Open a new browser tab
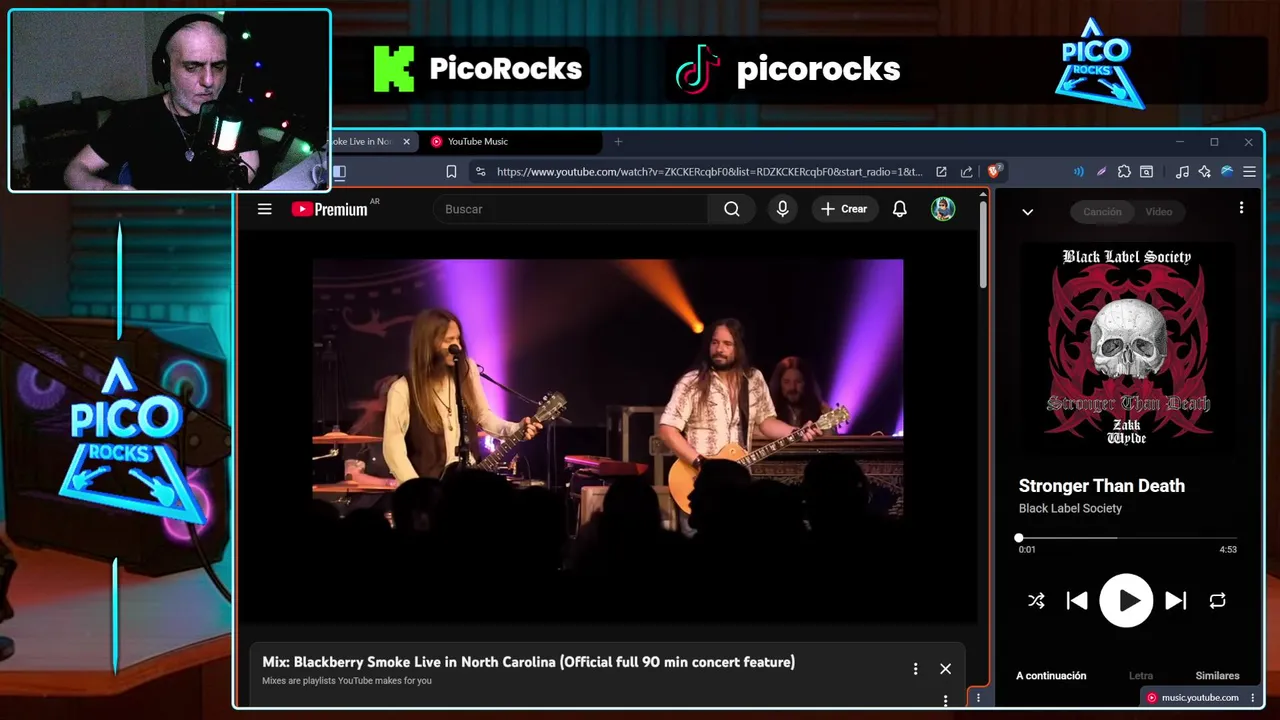Viewport: 1280px width, 720px height. (618, 142)
